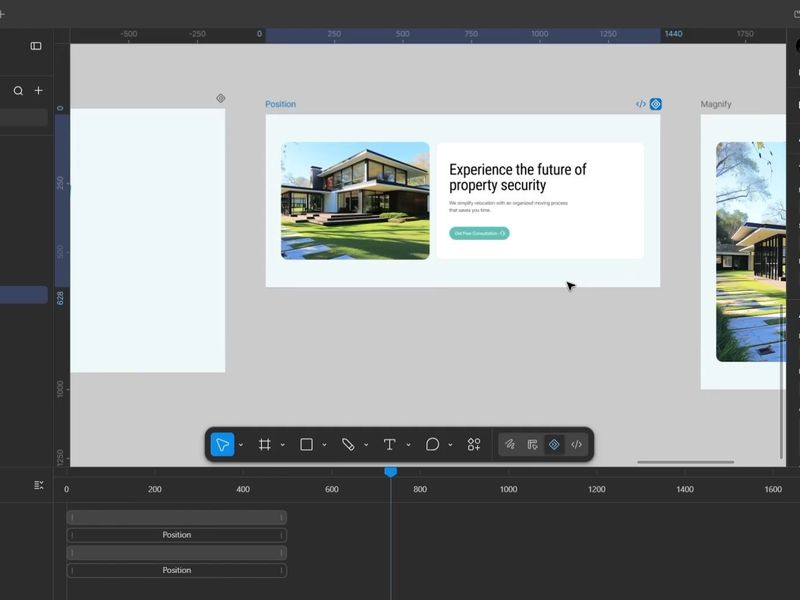Select the Pen tool
800x600 pixels.
tap(348, 444)
